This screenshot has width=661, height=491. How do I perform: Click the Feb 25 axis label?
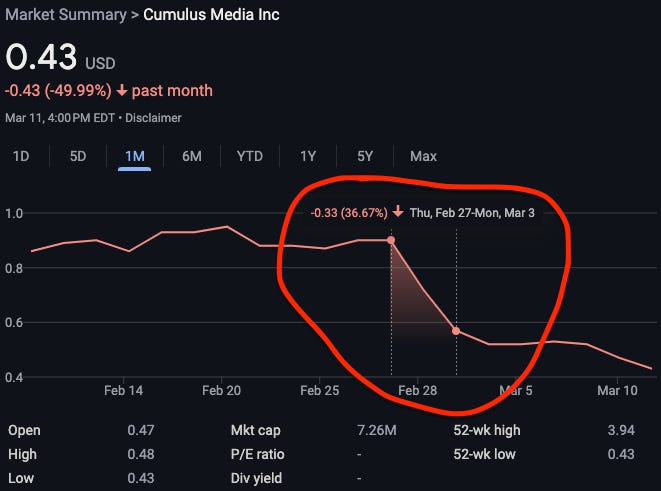[x=320, y=391]
